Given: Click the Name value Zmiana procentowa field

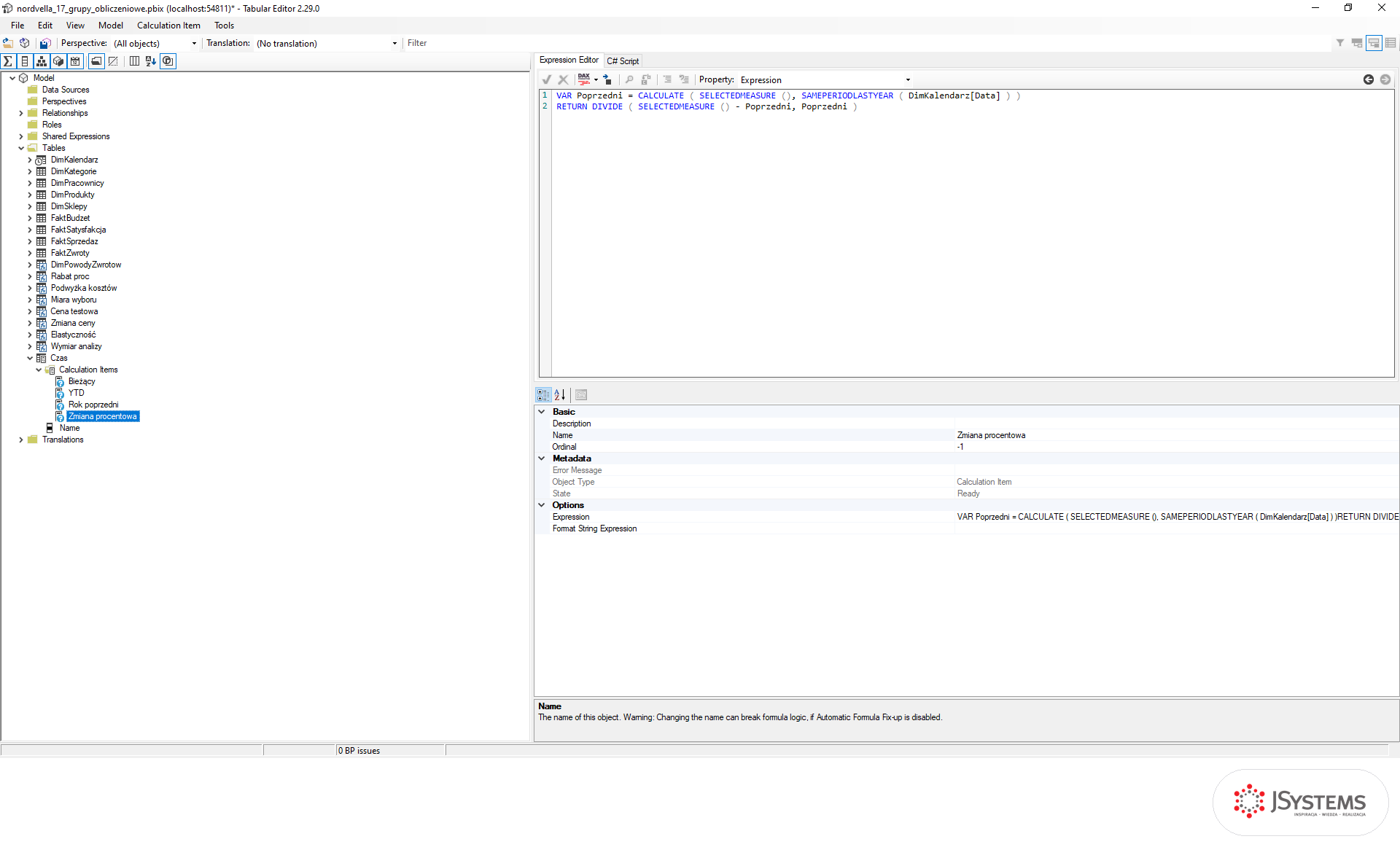Looking at the screenshot, I should point(1177,435).
